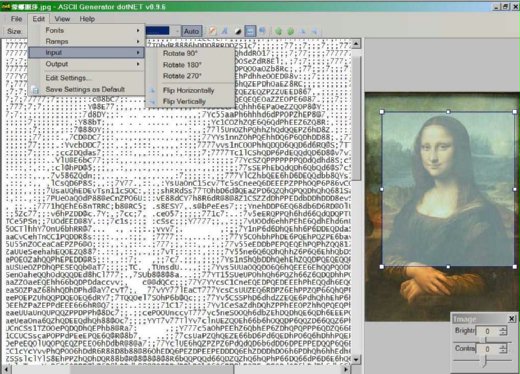Click the Brightness value input field
This screenshot has height=374, width=520.
click(x=488, y=331)
